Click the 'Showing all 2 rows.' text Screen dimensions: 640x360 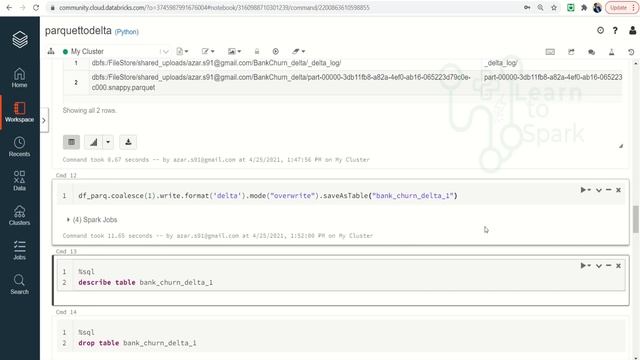[x=89, y=111]
